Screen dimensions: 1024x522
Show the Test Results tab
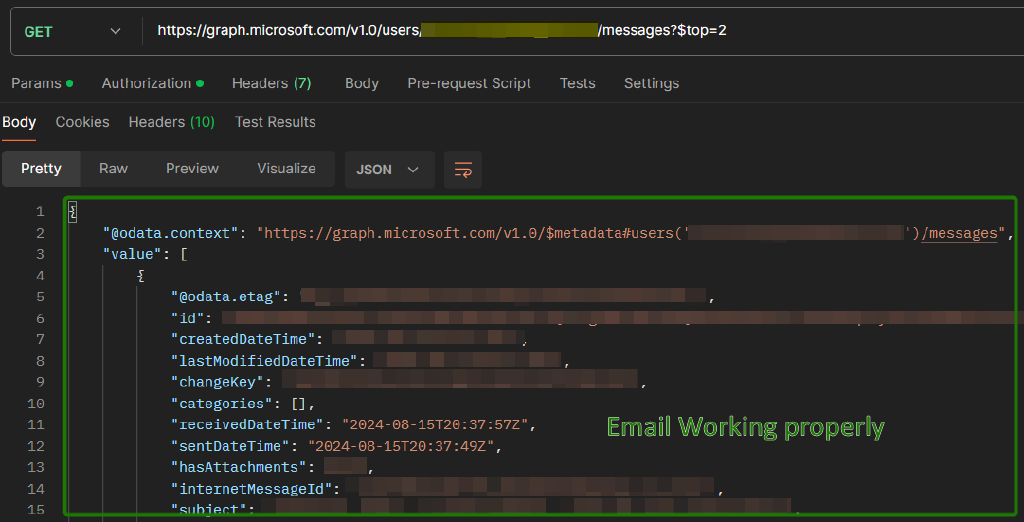pos(275,122)
